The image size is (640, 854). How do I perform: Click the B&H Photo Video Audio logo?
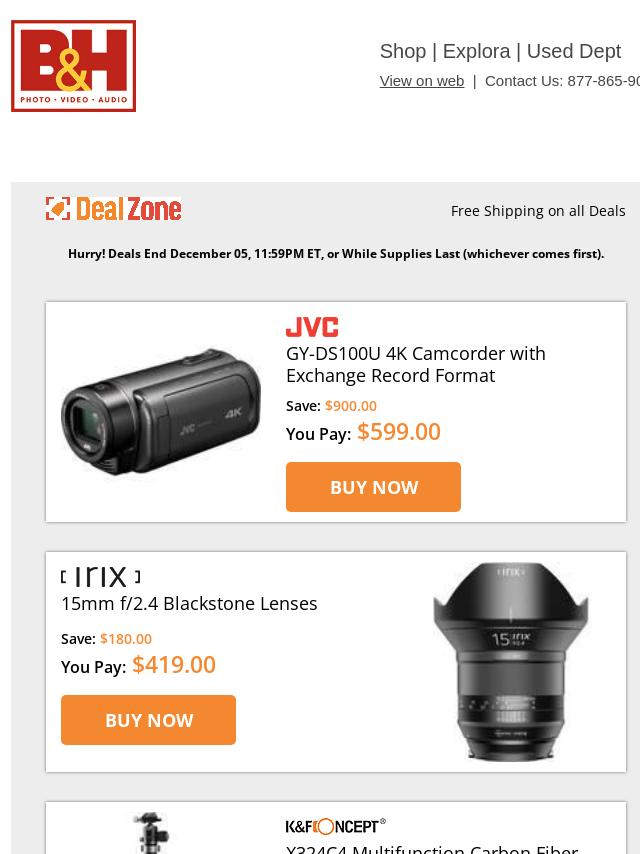74,66
